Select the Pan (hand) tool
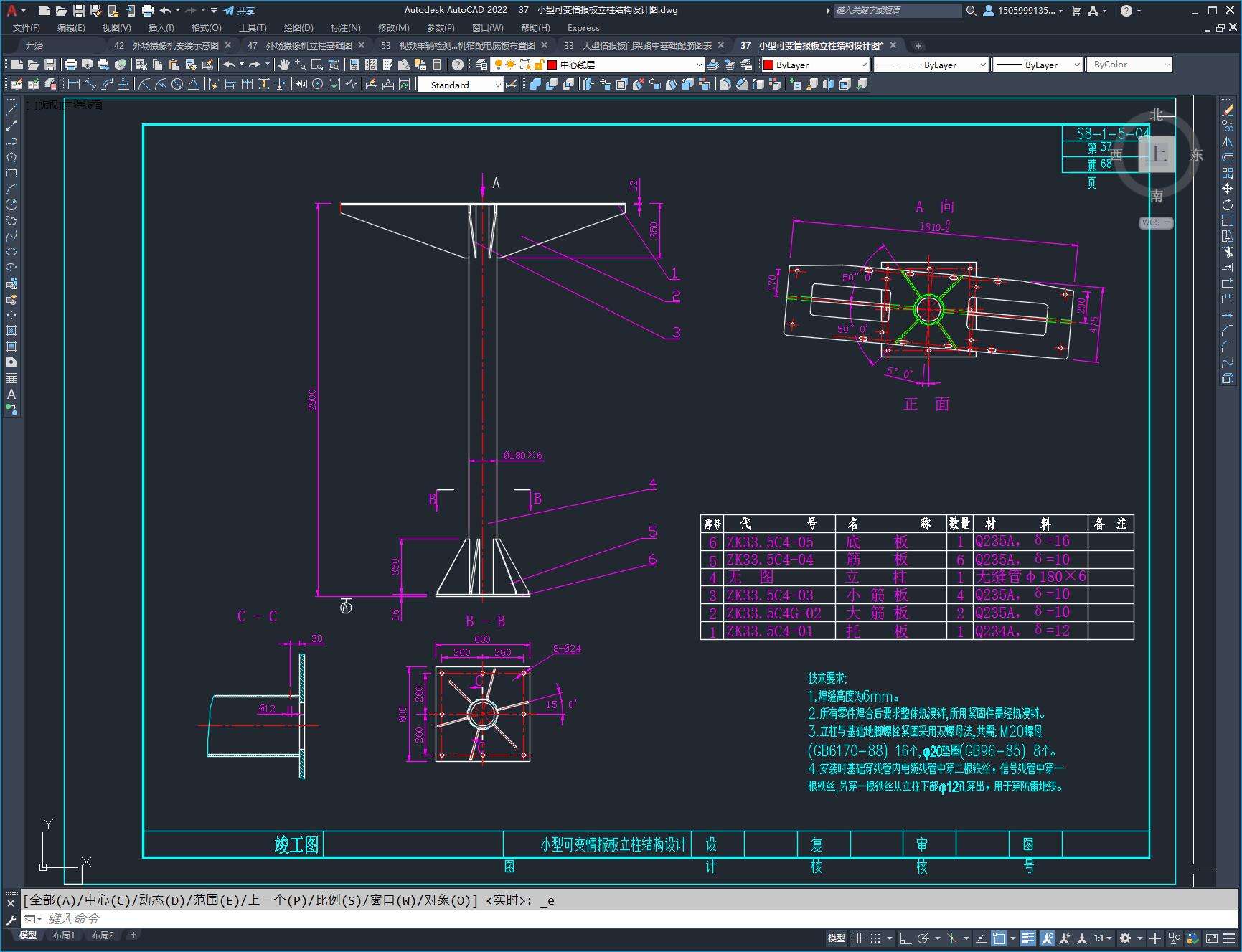 [x=283, y=65]
